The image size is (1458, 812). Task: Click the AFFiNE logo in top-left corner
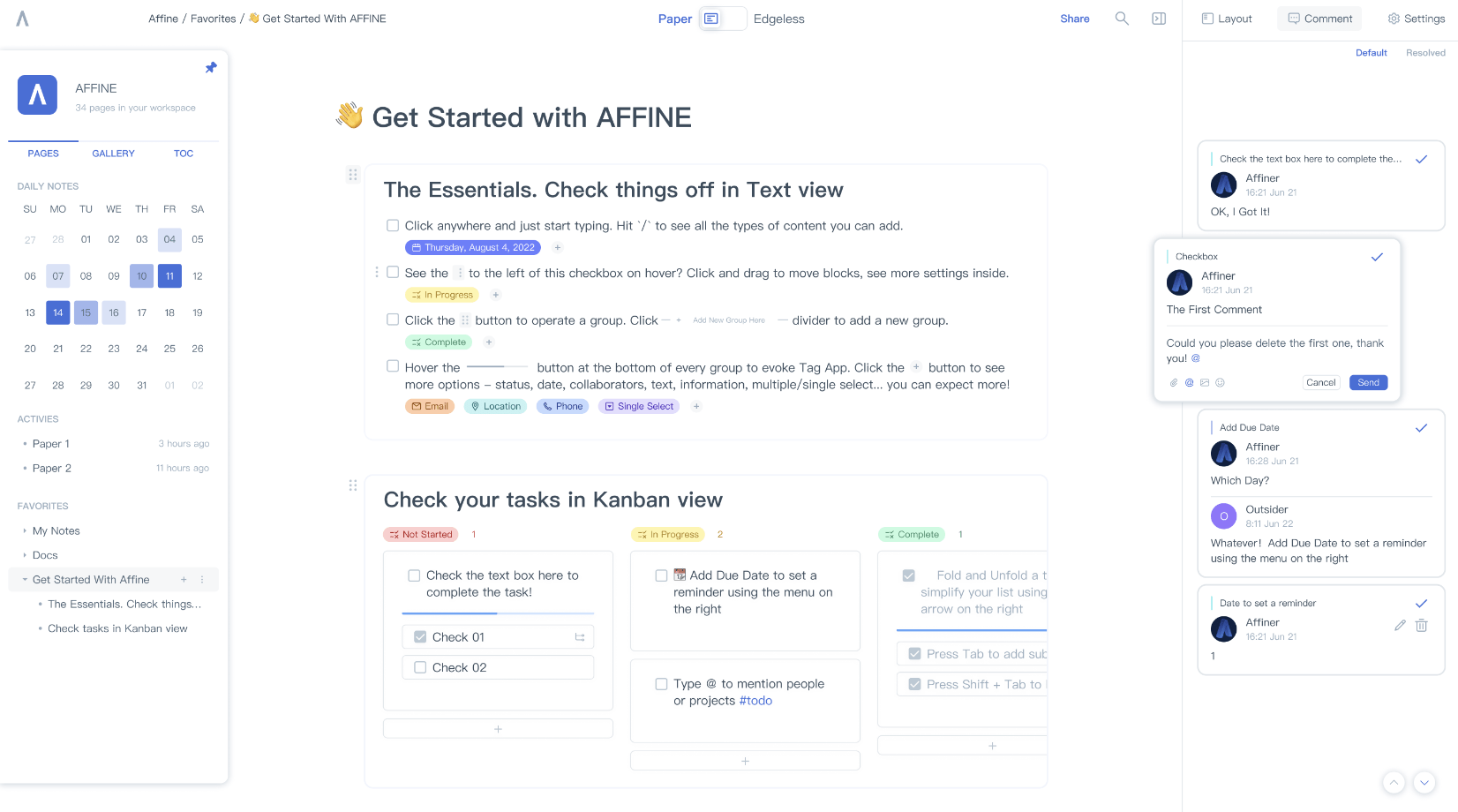pyautogui.click(x=23, y=19)
